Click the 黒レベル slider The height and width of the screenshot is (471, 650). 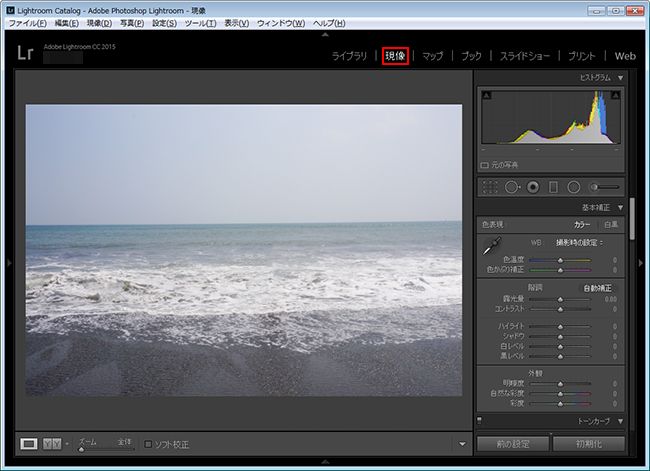tap(560, 356)
